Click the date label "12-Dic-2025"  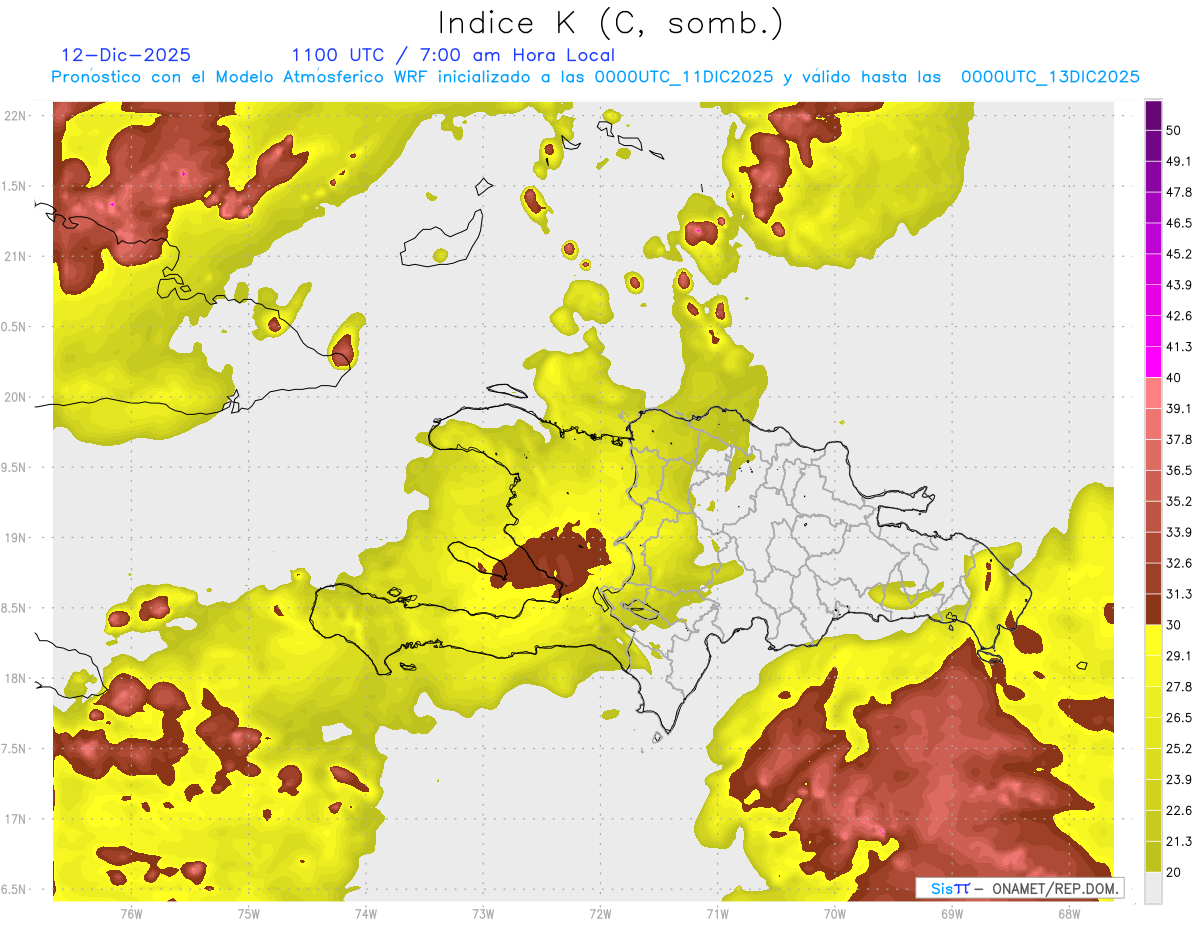point(126,55)
